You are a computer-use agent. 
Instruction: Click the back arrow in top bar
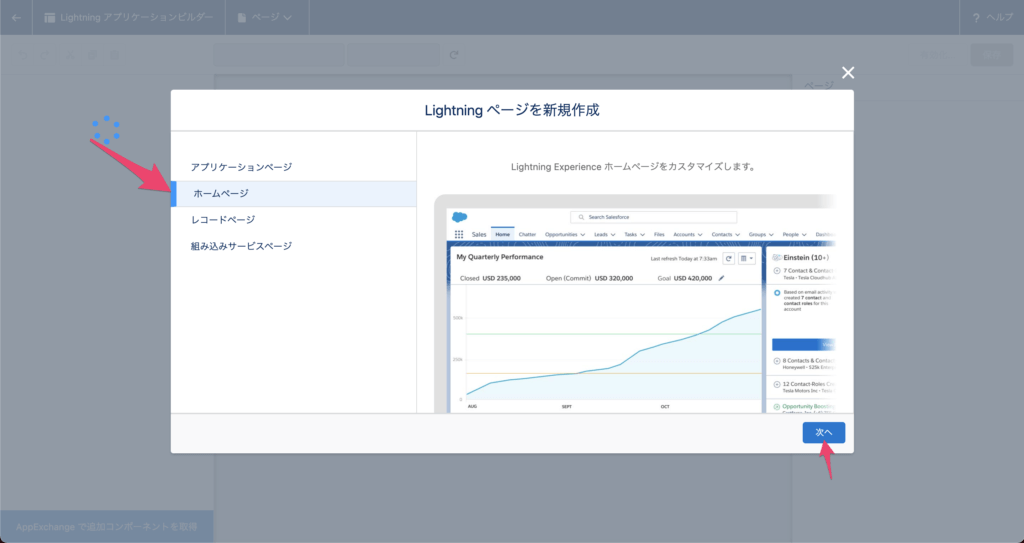coord(16,17)
